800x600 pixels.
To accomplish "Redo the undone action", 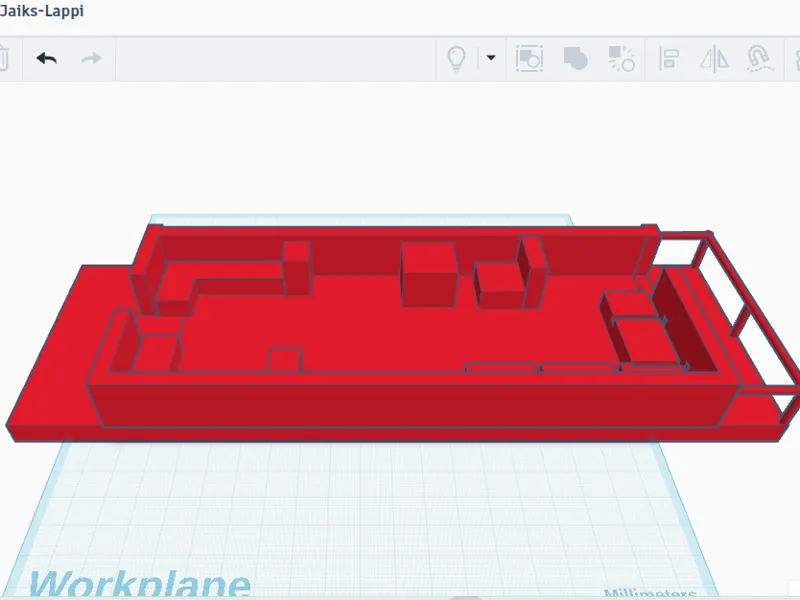I will coord(91,58).
